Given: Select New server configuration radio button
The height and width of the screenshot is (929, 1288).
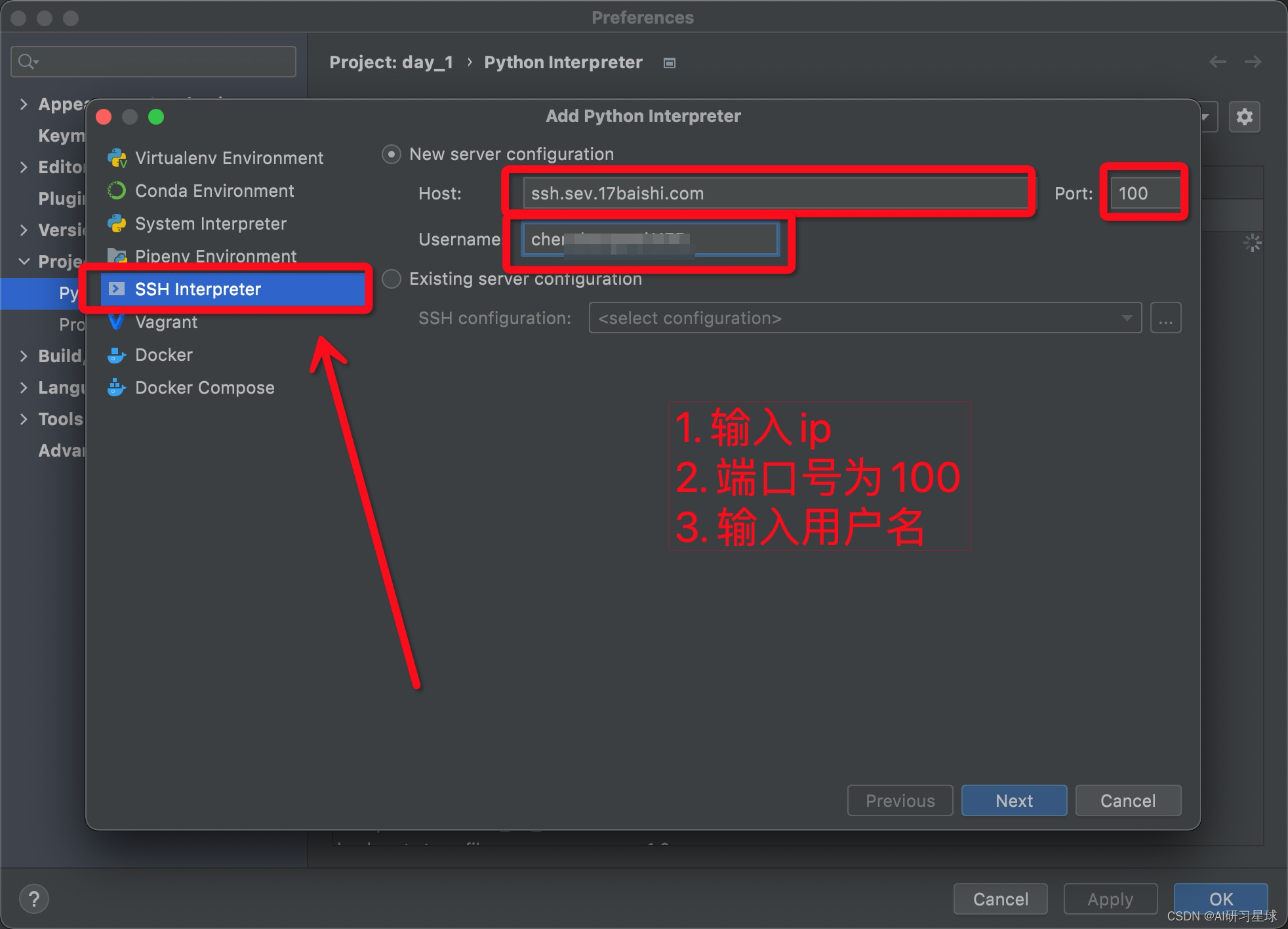Looking at the screenshot, I should [x=392, y=154].
